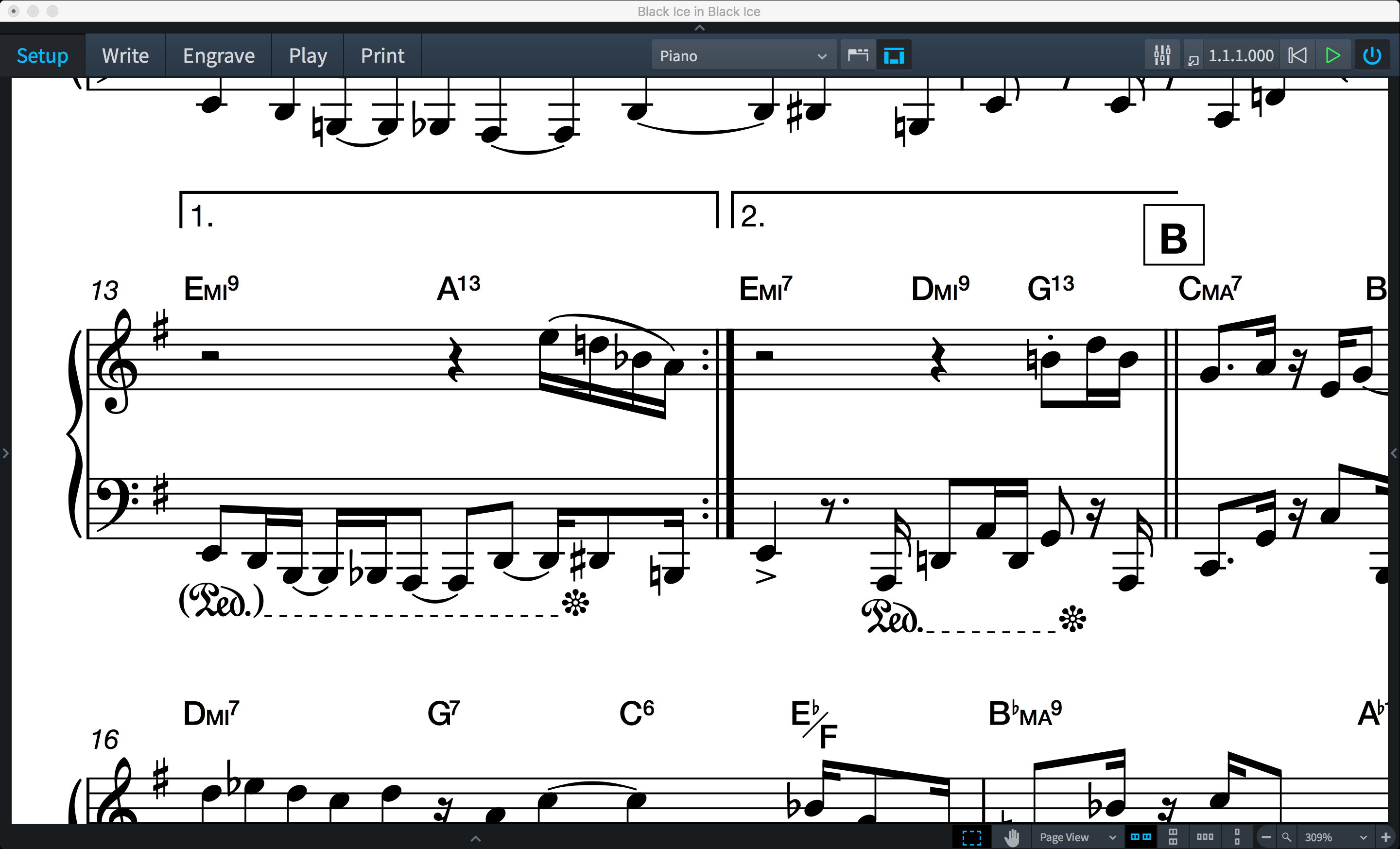The width and height of the screenshot is (1400, 849).
Task: Open the Page View type dropdown
Action: 1077,837
